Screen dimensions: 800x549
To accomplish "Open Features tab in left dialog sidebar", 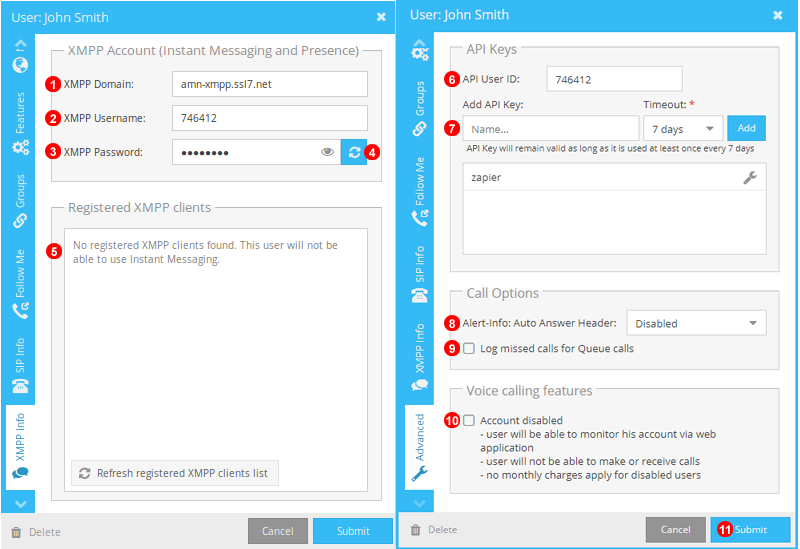I will [x=20, y=123].
